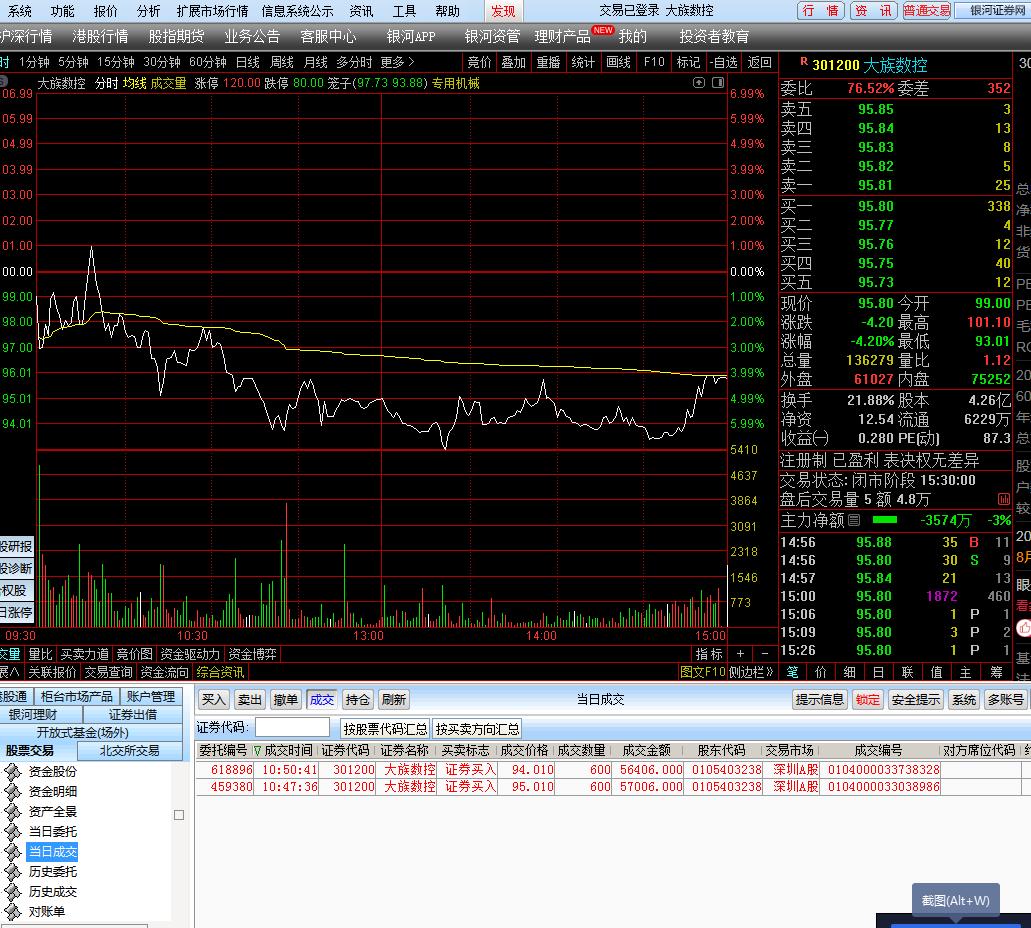Click the split-panel icon above the chart
Screen dimensions: 1031x928
click(718, 83)
